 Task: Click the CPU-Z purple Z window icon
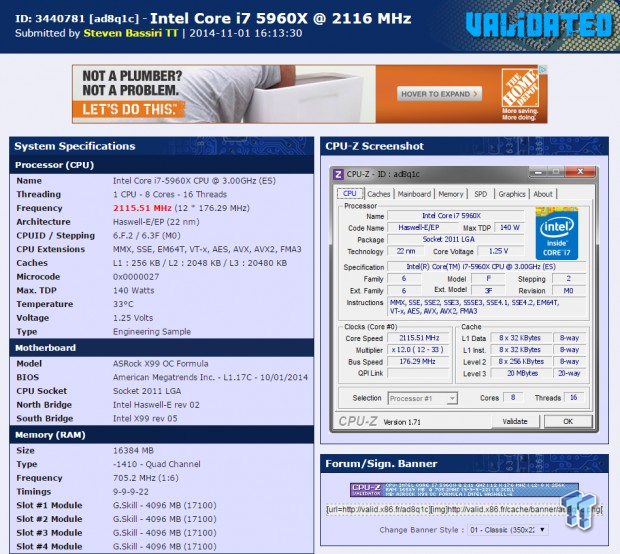[x=338, y=174]
